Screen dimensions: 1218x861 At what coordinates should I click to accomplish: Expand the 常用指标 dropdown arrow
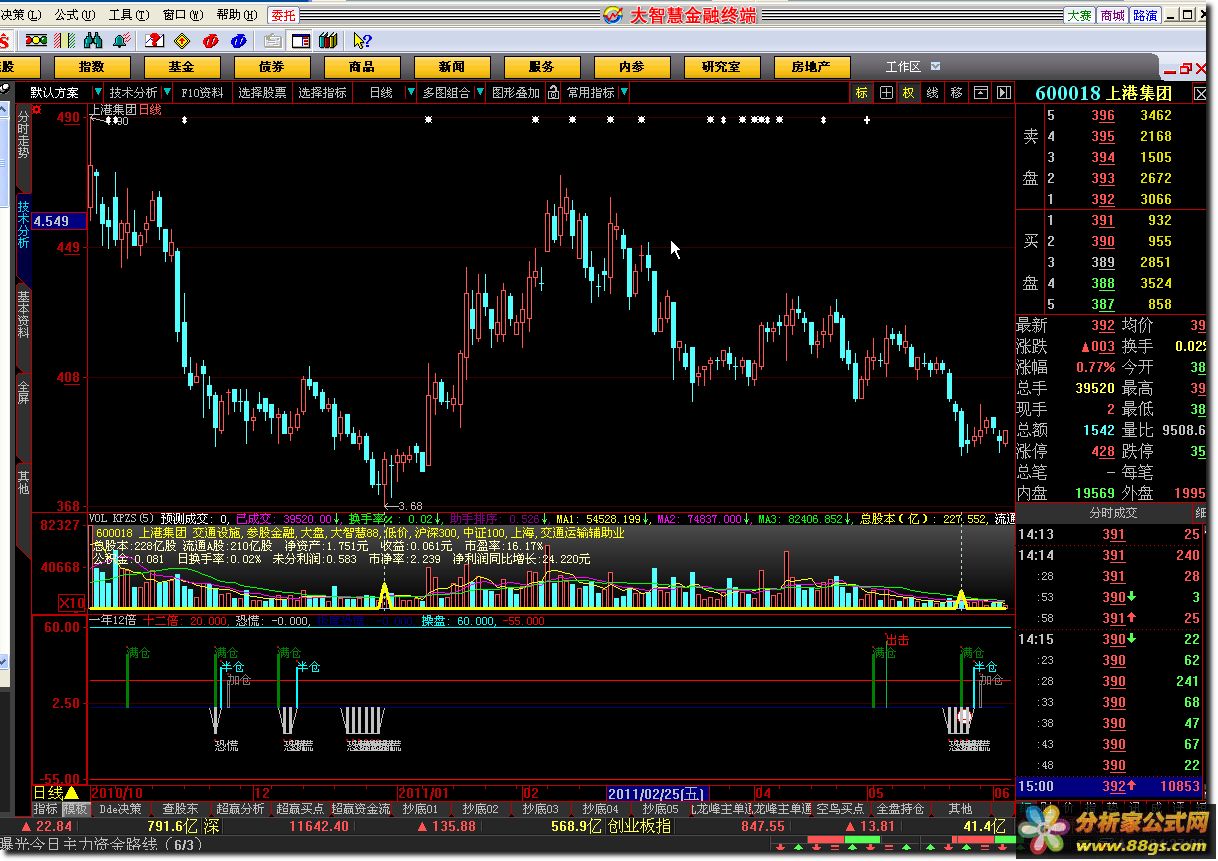coord(624,92)
